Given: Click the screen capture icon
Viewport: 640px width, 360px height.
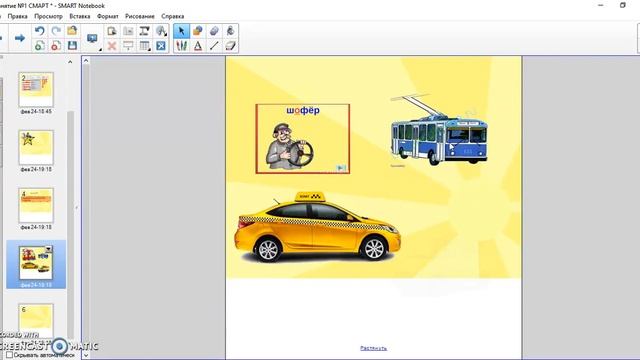Looking at the screenshot, I should (x=128, y=31).
